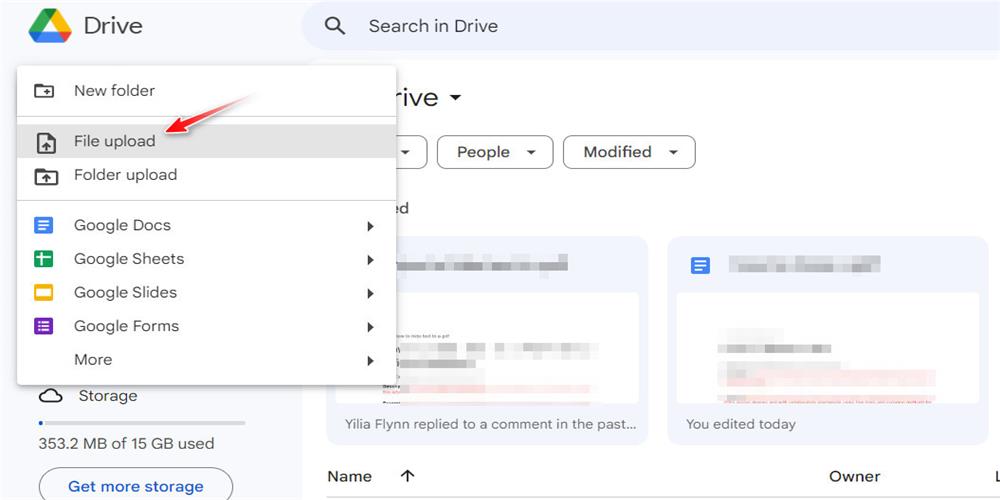Viewport: 1000px width, 500px height.
Task: Click the yellow Google Slides icon
Action: tap(43, 293)
